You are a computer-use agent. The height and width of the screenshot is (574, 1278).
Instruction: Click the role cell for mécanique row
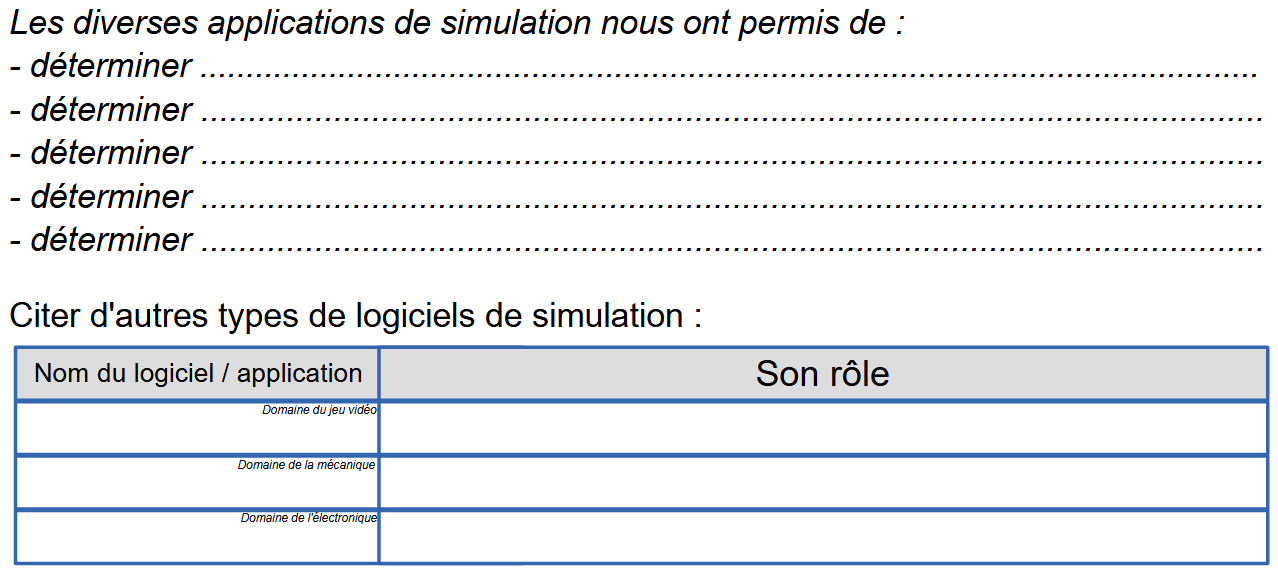point(823,482)
